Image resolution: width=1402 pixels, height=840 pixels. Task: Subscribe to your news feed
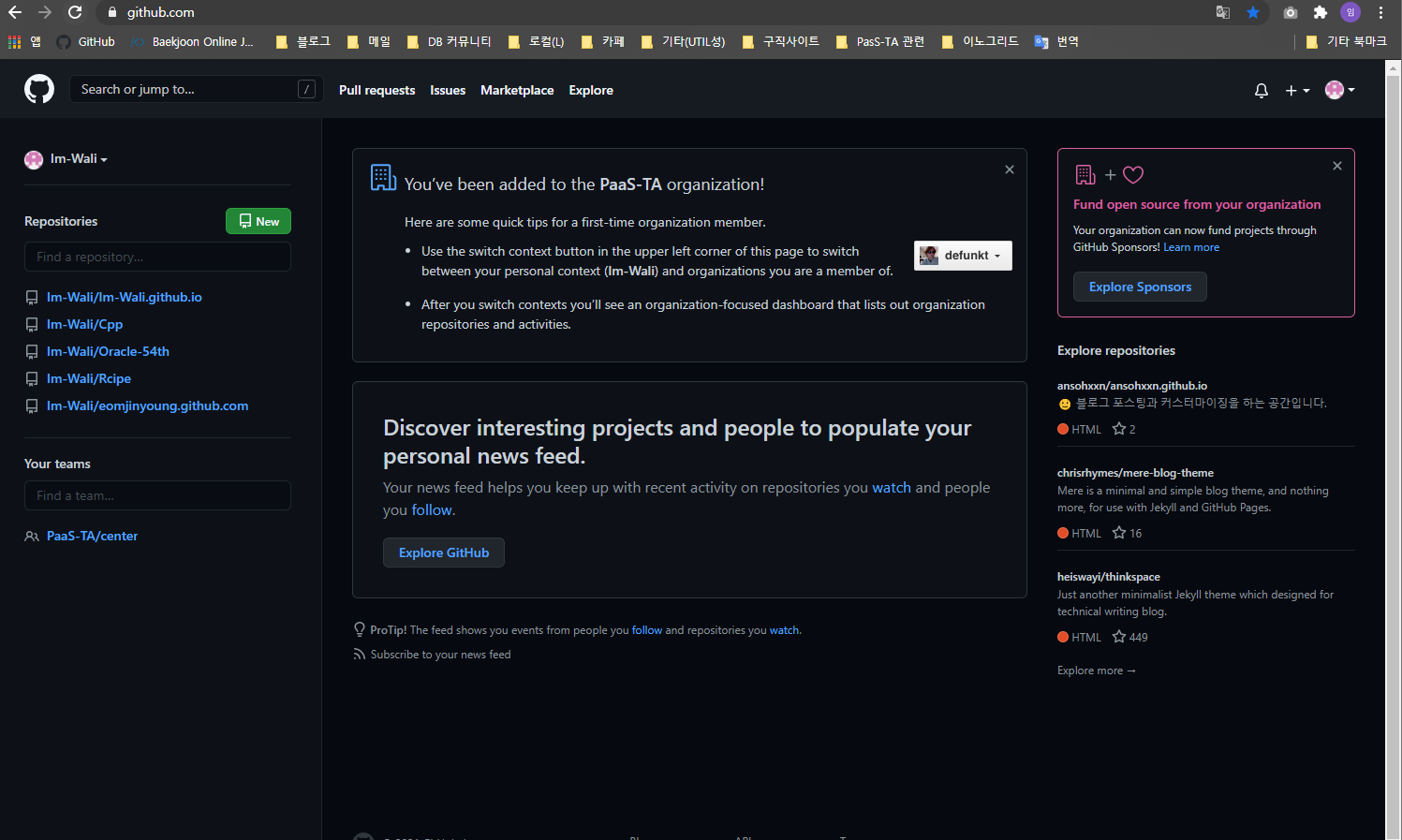click(x=440, y=655)
